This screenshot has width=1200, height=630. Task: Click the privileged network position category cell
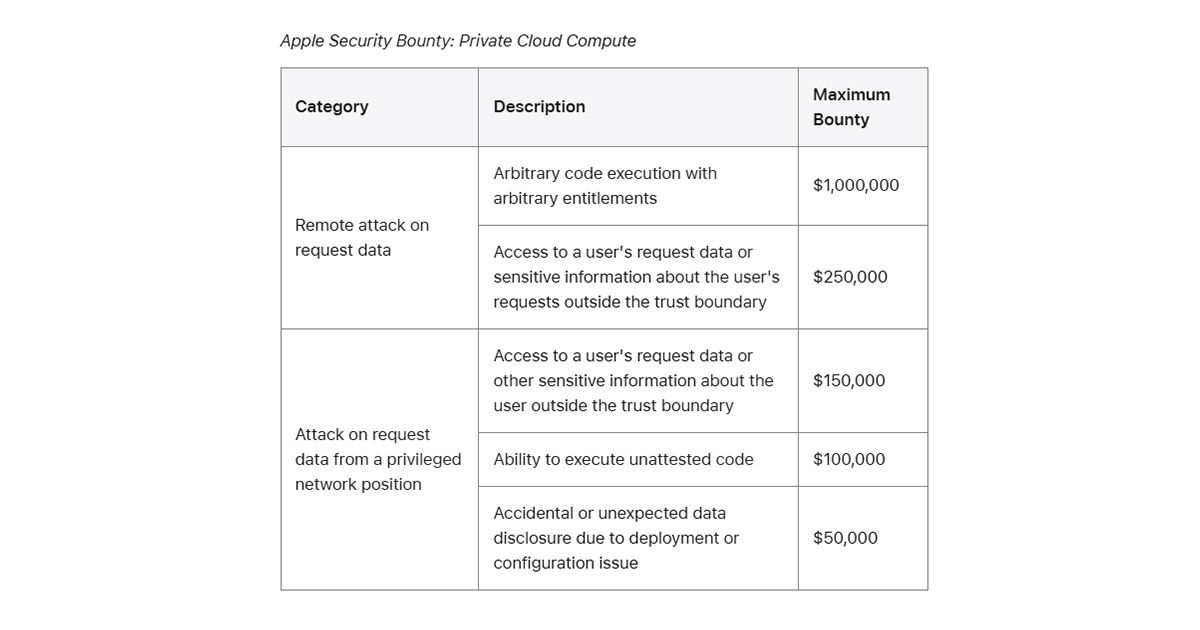coord(378,459)
